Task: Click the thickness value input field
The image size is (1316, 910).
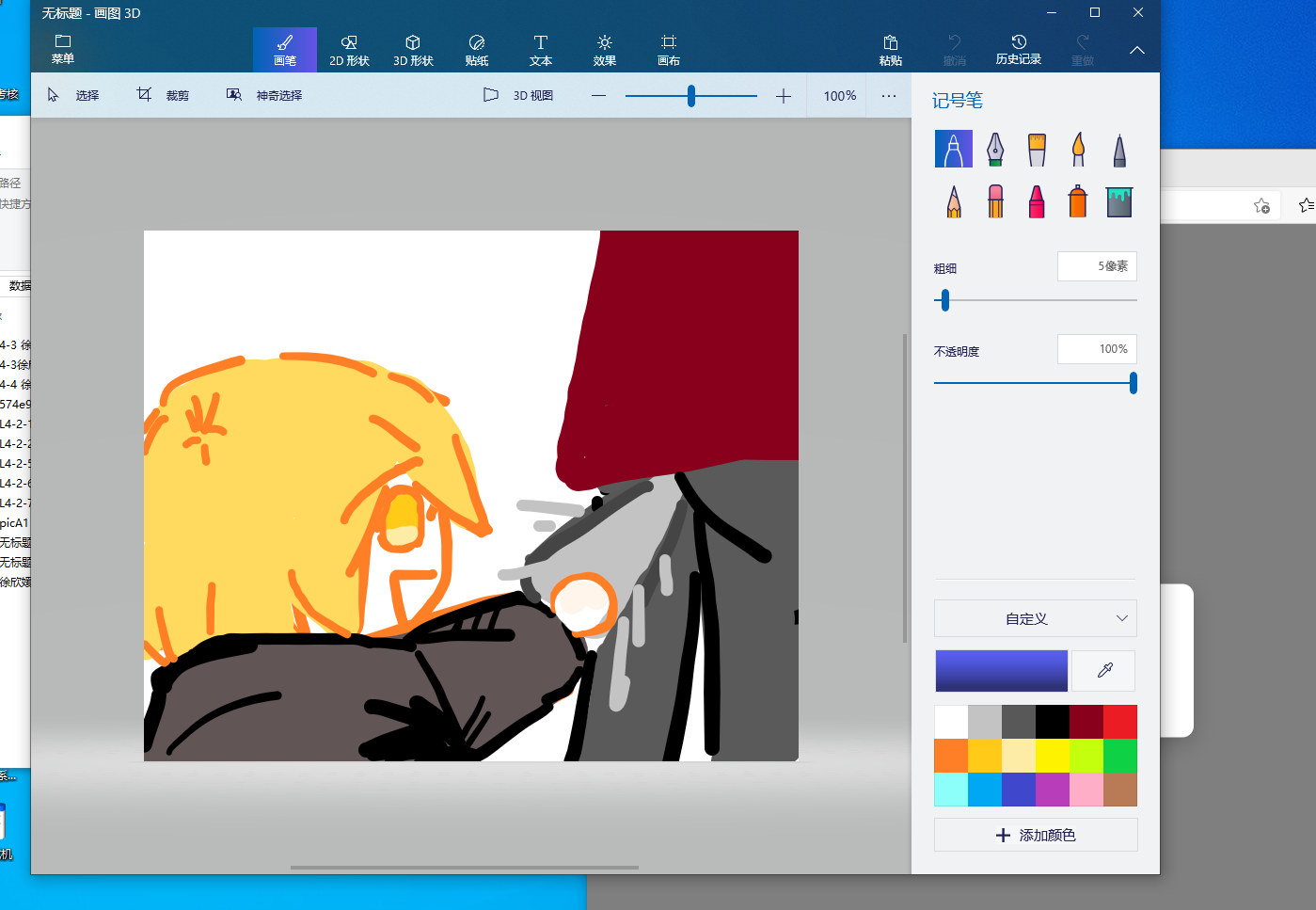Action: [x=1097, y=266]
